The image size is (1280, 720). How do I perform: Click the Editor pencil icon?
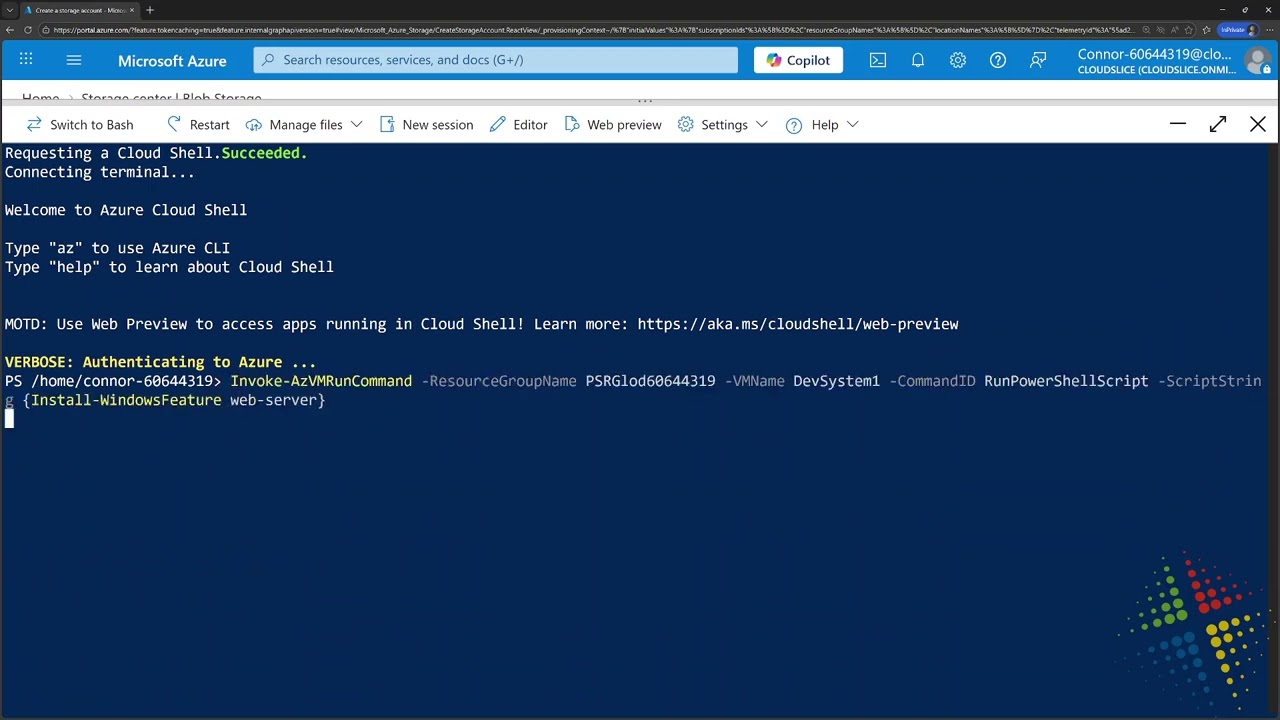pyautogui.click(x=497, y=125)
